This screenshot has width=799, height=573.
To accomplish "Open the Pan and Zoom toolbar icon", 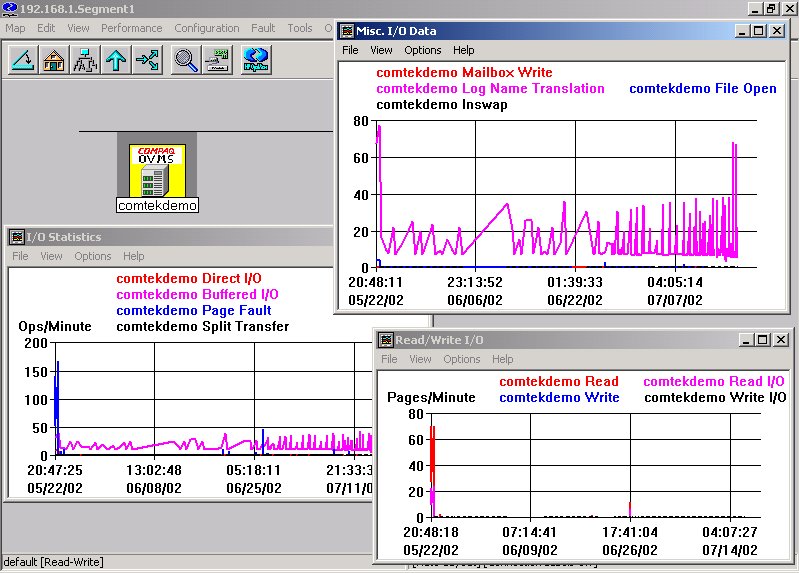I will point(217,60).
